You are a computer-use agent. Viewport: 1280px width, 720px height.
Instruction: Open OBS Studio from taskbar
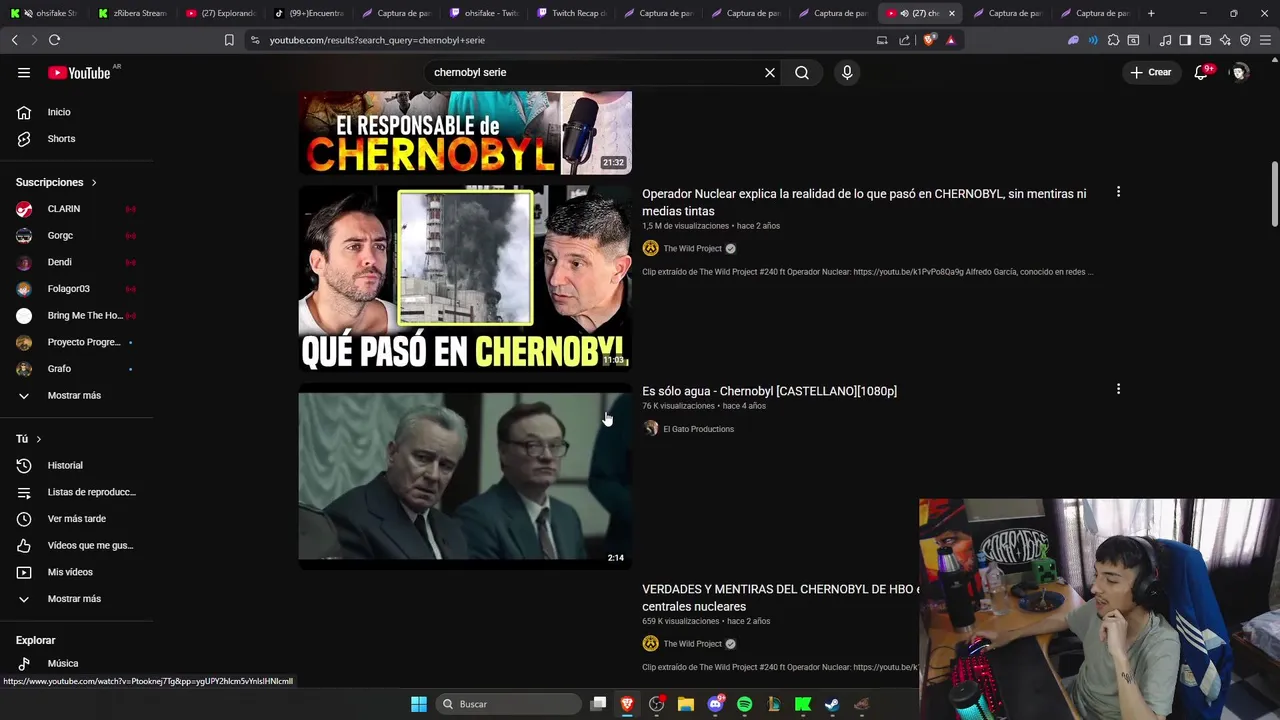[x=657, y=704]
